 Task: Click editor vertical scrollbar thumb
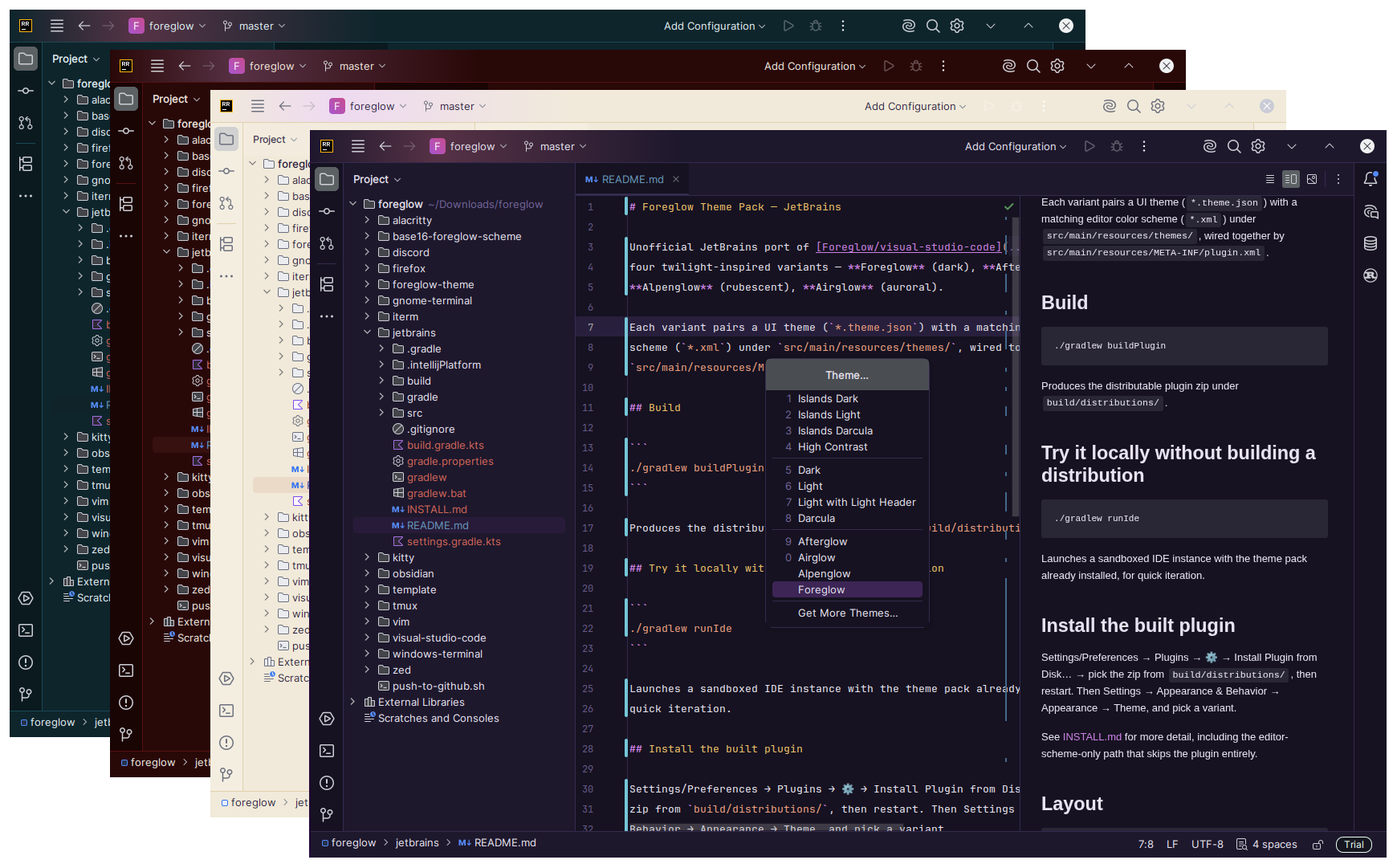(1016, 365)
